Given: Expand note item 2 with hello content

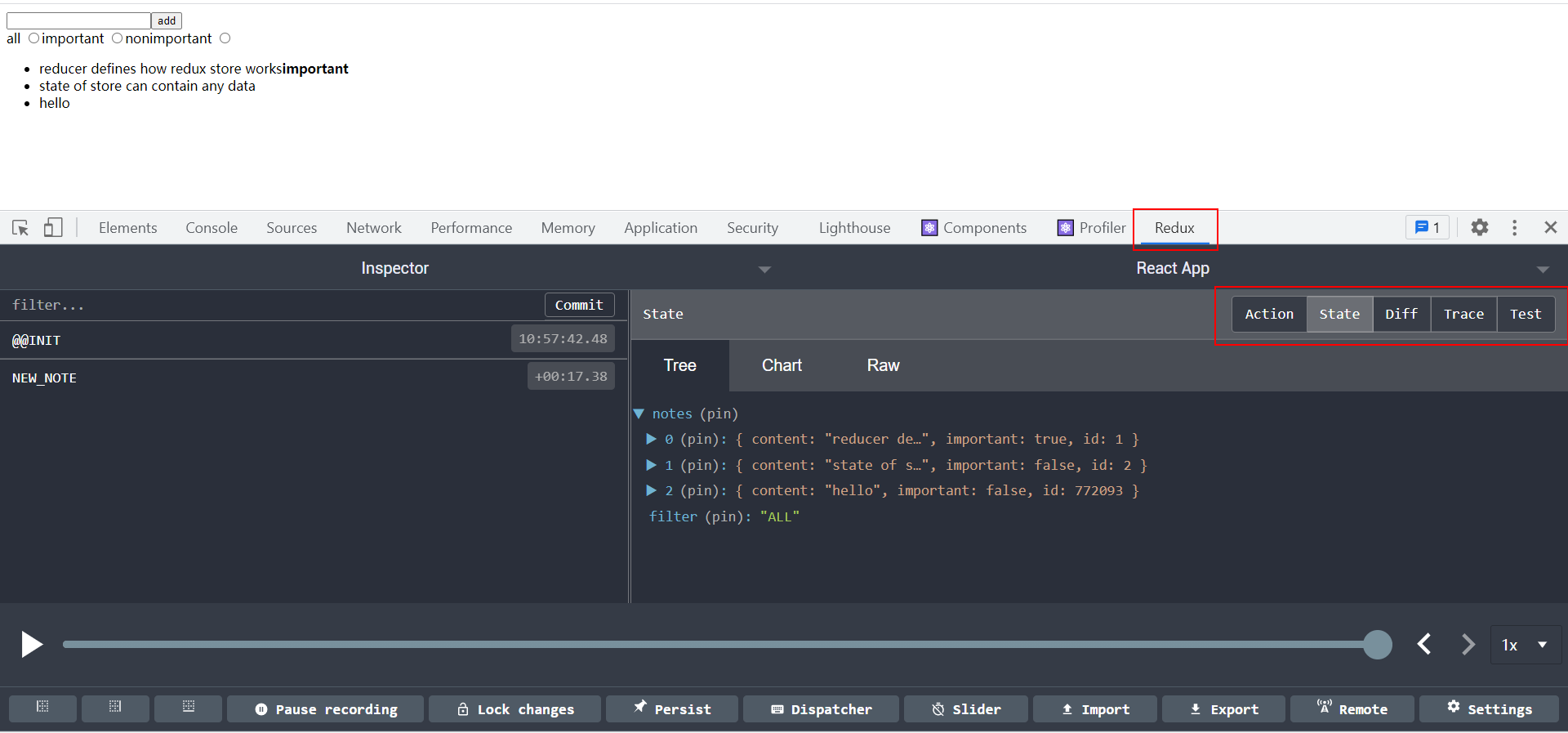Looking at the screenshot, I should coord(651,490).
